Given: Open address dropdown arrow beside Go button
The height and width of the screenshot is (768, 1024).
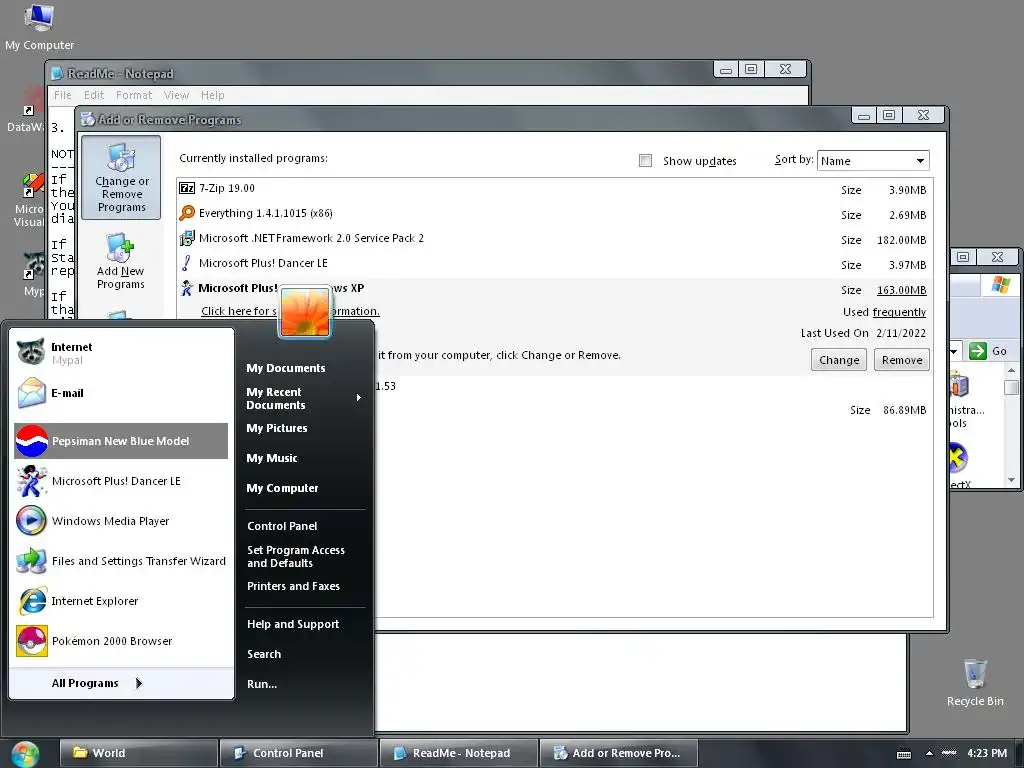Looking at the screenshot, I should tap(953, 351).
